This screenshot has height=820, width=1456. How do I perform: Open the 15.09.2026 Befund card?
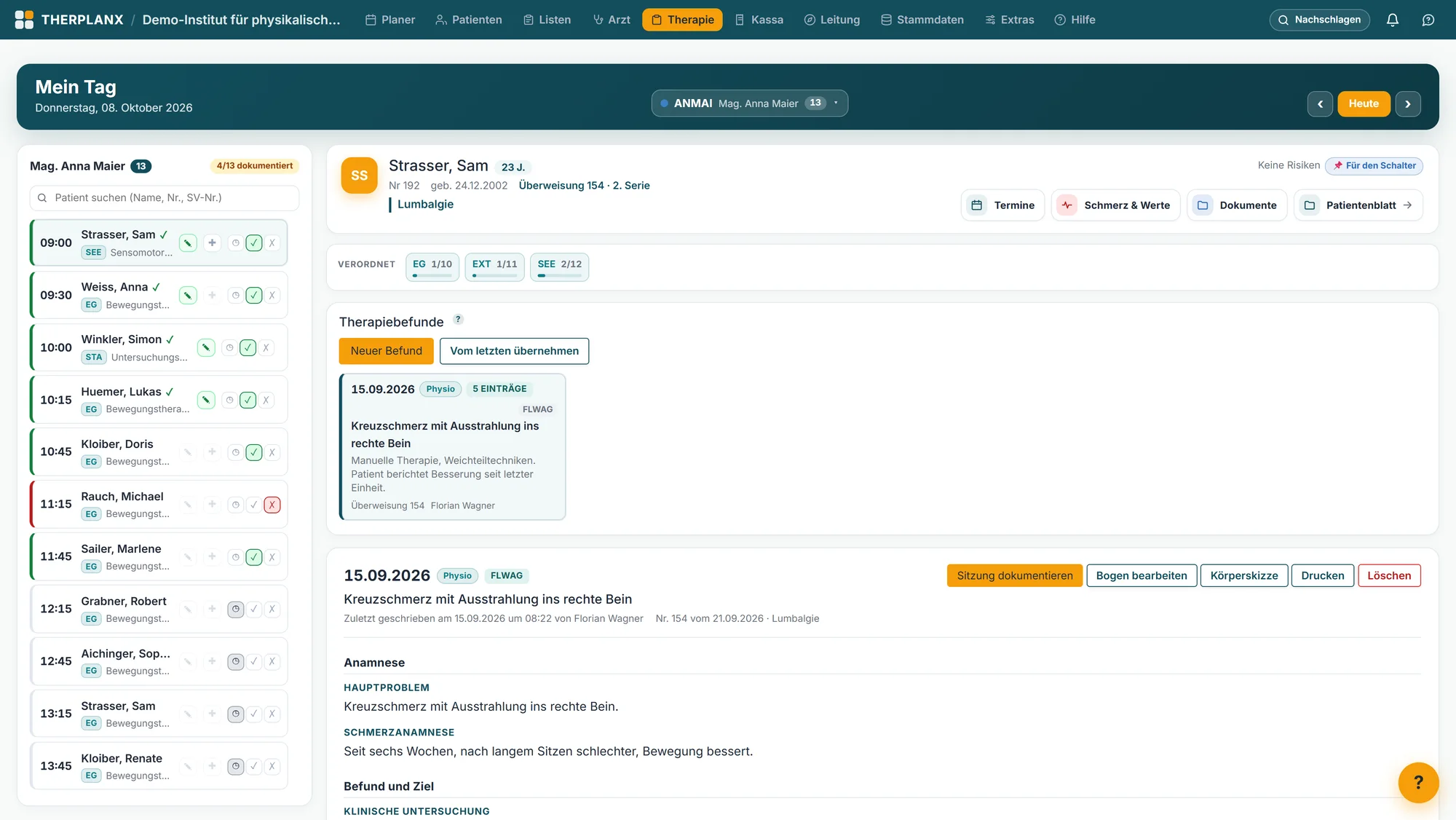[452, 446]
